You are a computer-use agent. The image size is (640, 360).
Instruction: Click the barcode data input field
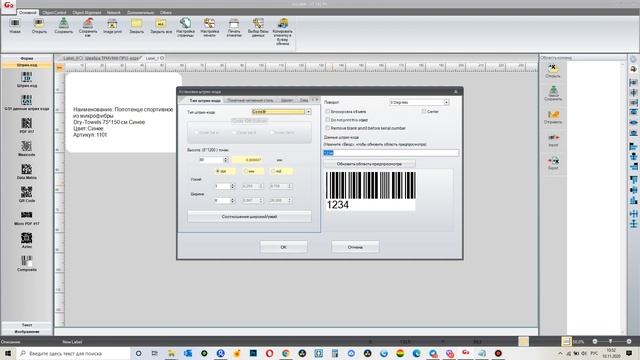click(x=391, y=153)
